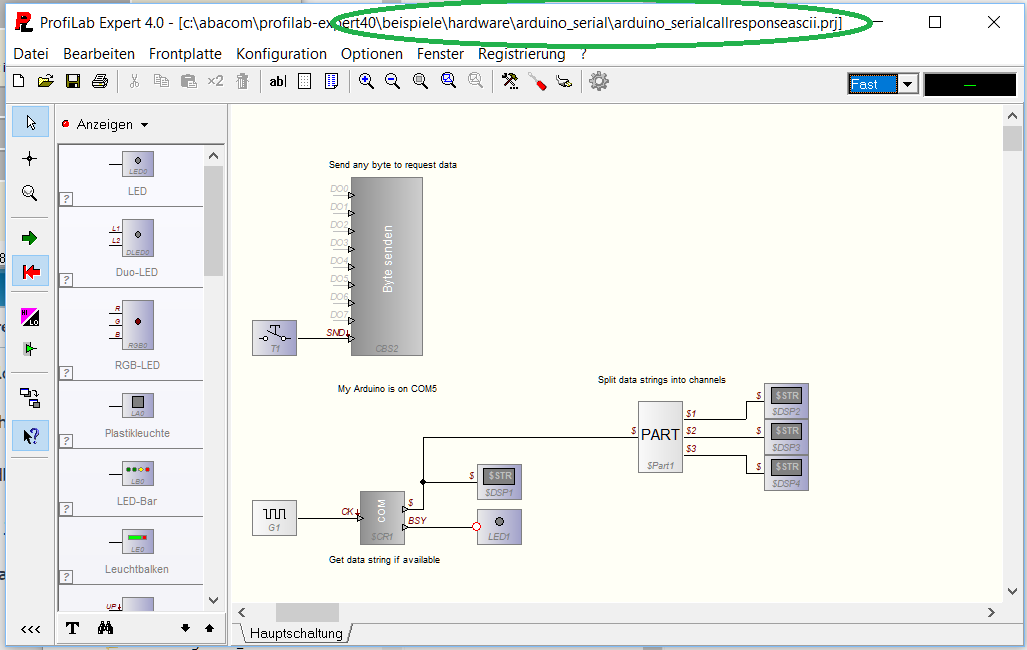1027x650 pixels.
Task: Open the Bearbeiten menu
Action: 99,54
